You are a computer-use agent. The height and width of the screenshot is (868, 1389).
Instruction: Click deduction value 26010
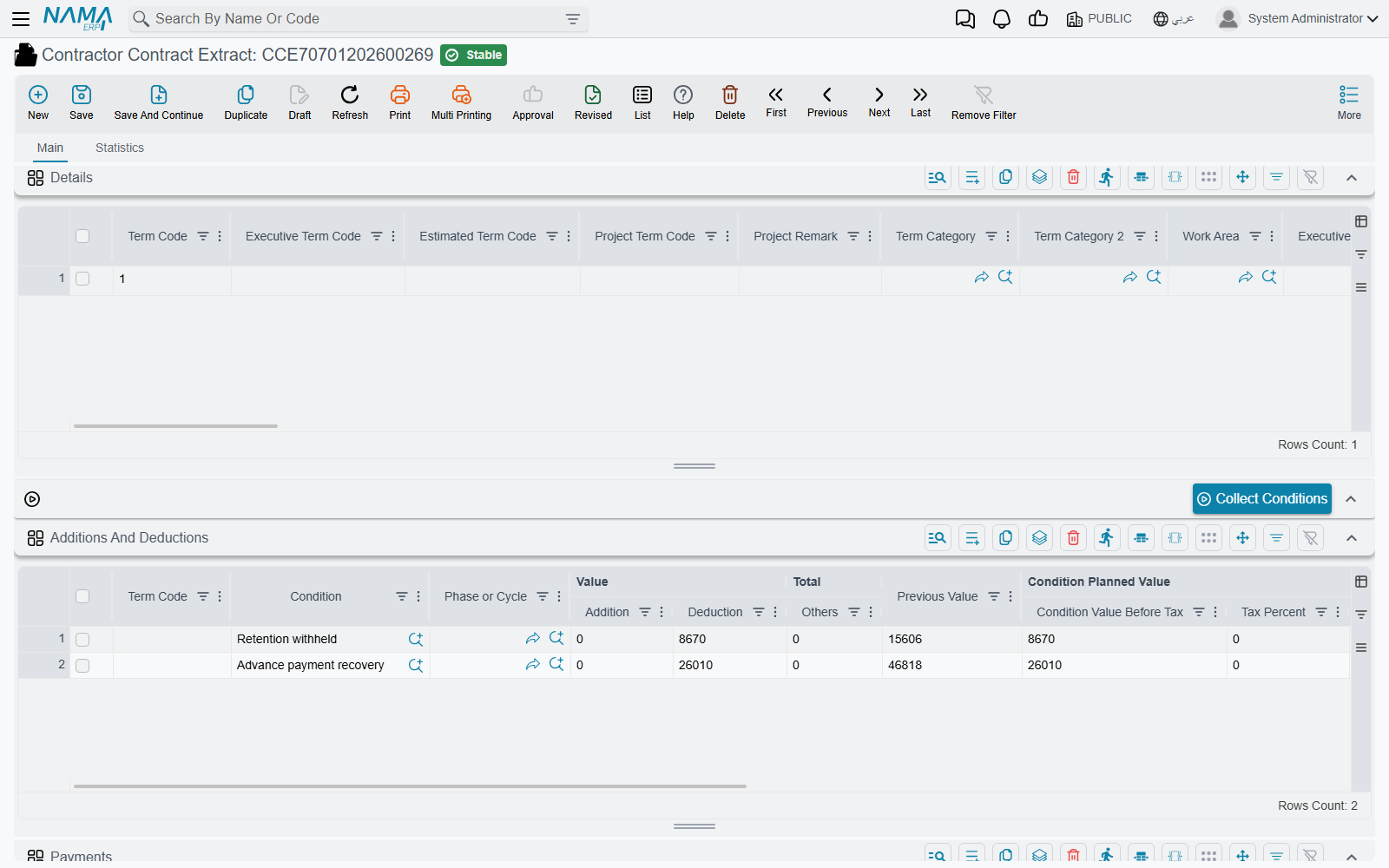pos(729,666)
